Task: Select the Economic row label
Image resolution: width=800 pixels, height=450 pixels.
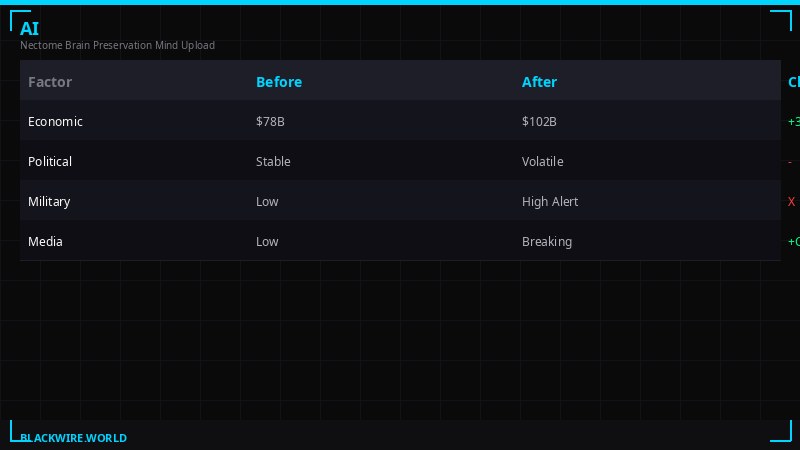Action: coord(56,121)
